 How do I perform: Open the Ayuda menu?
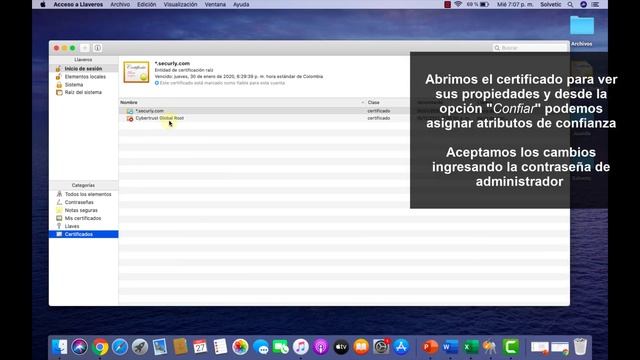coord(241,4)
